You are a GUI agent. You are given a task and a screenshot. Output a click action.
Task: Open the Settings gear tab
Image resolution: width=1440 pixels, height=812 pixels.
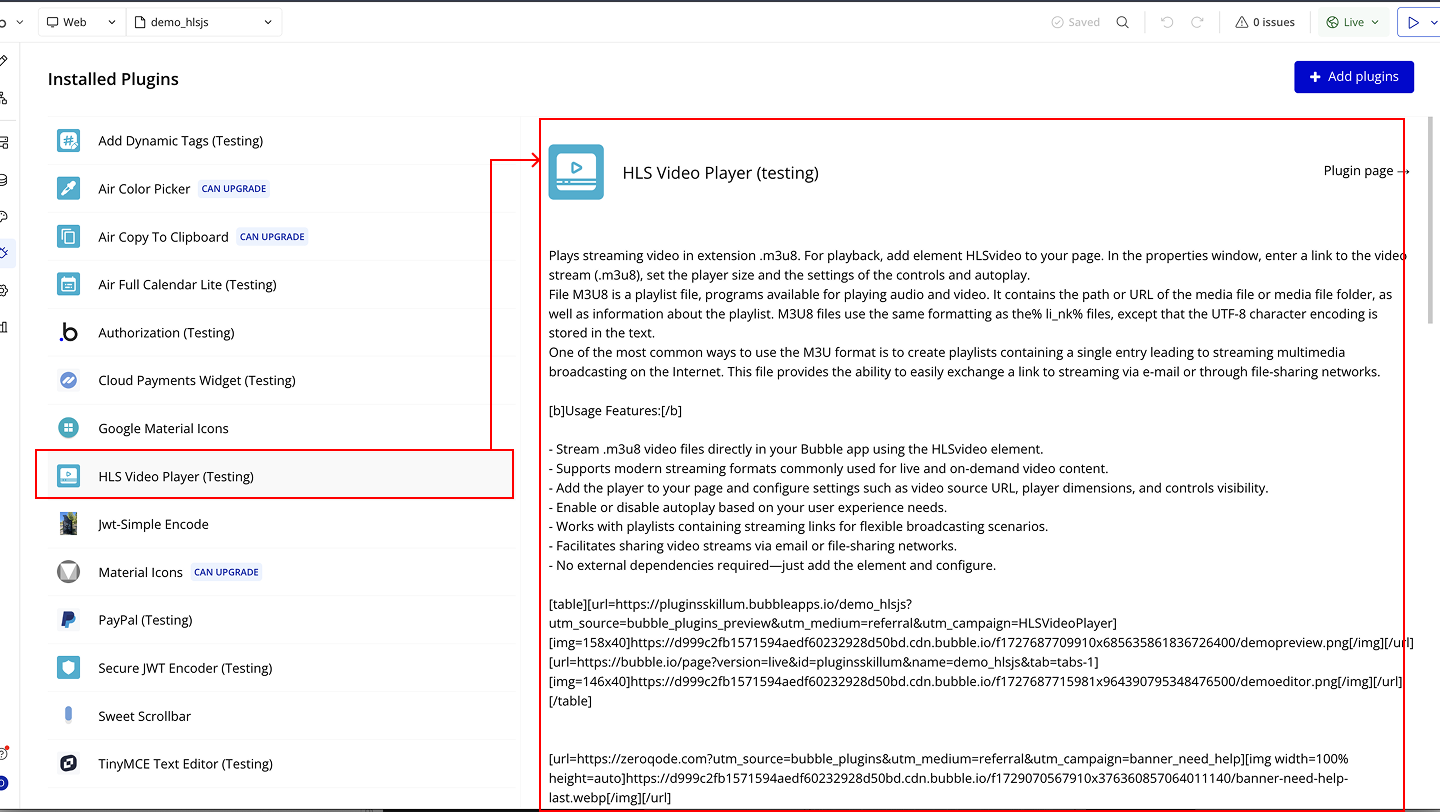4,290
